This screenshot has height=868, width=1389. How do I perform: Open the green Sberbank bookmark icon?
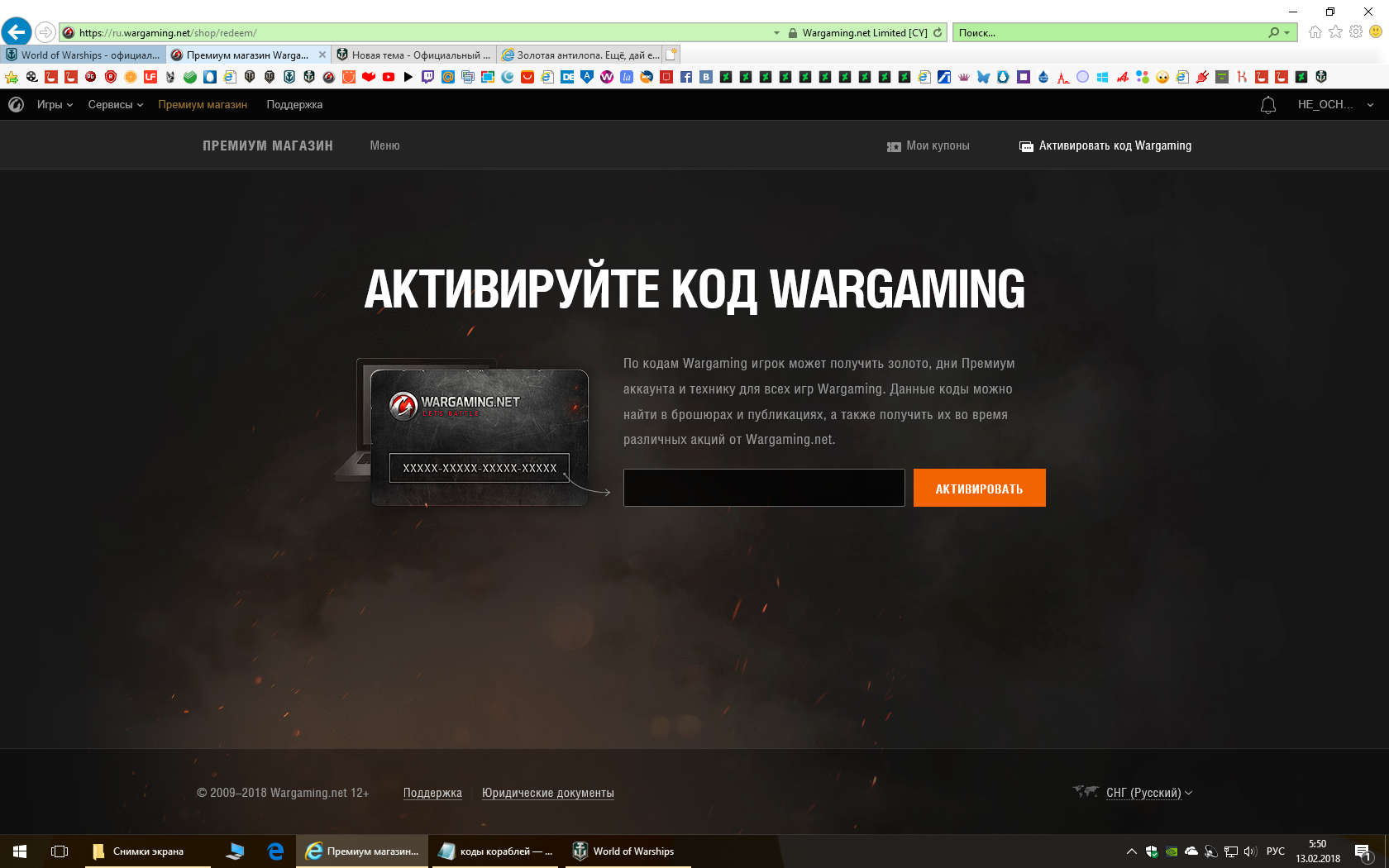[190, 77]
